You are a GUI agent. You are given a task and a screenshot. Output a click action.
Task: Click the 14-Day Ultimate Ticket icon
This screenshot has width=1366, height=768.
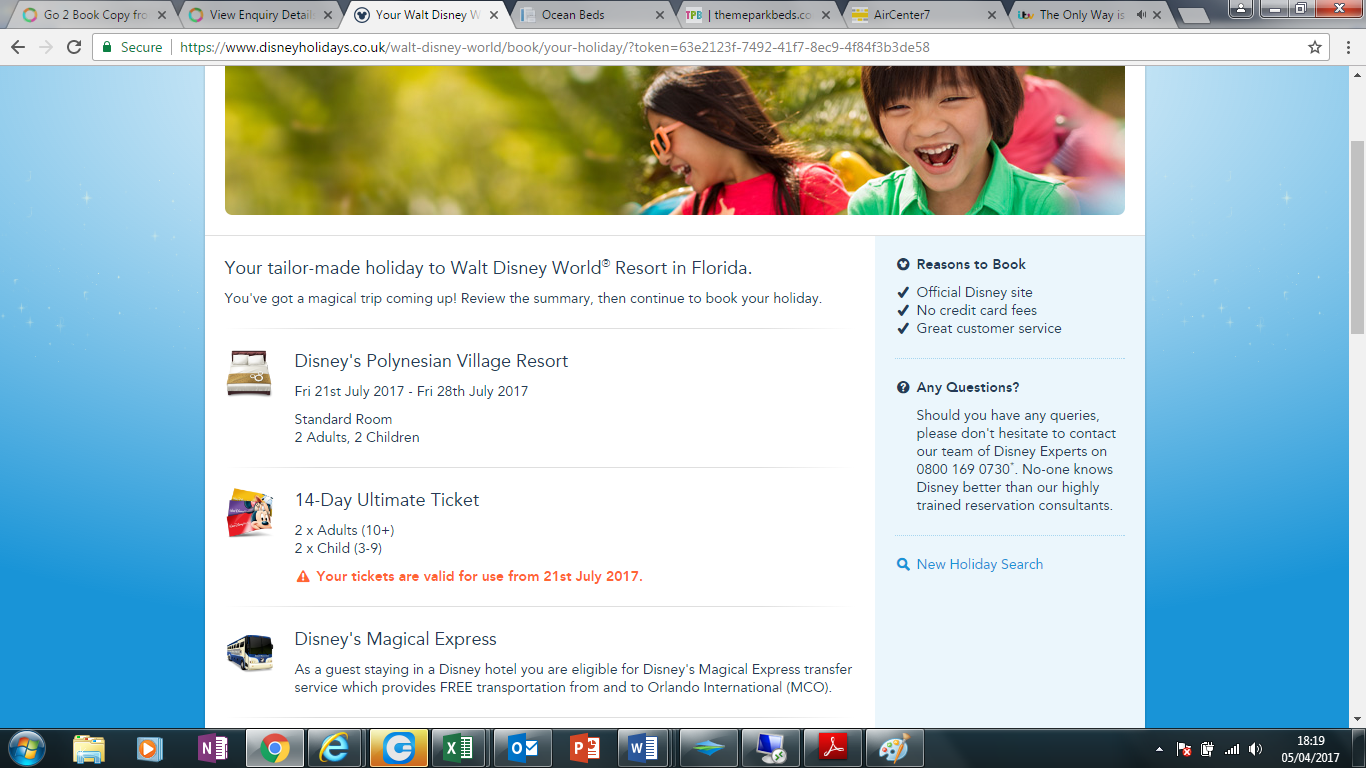coord(249,512)
